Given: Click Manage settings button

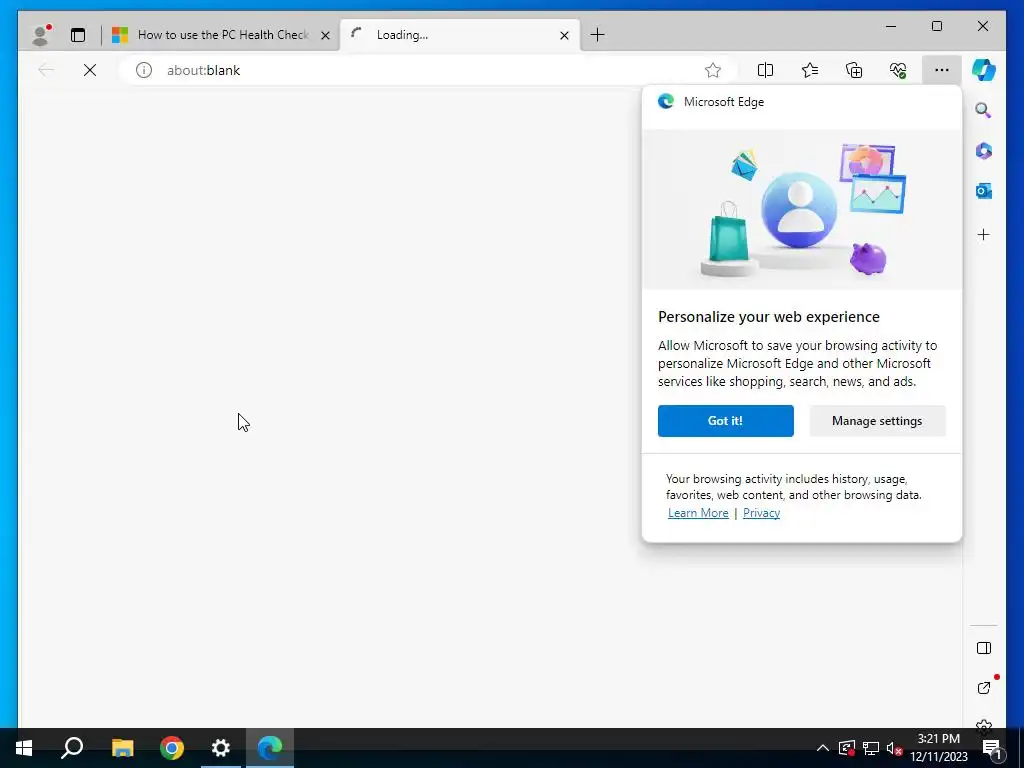Looking at the screenshot, I should click(x=877, y=421).
